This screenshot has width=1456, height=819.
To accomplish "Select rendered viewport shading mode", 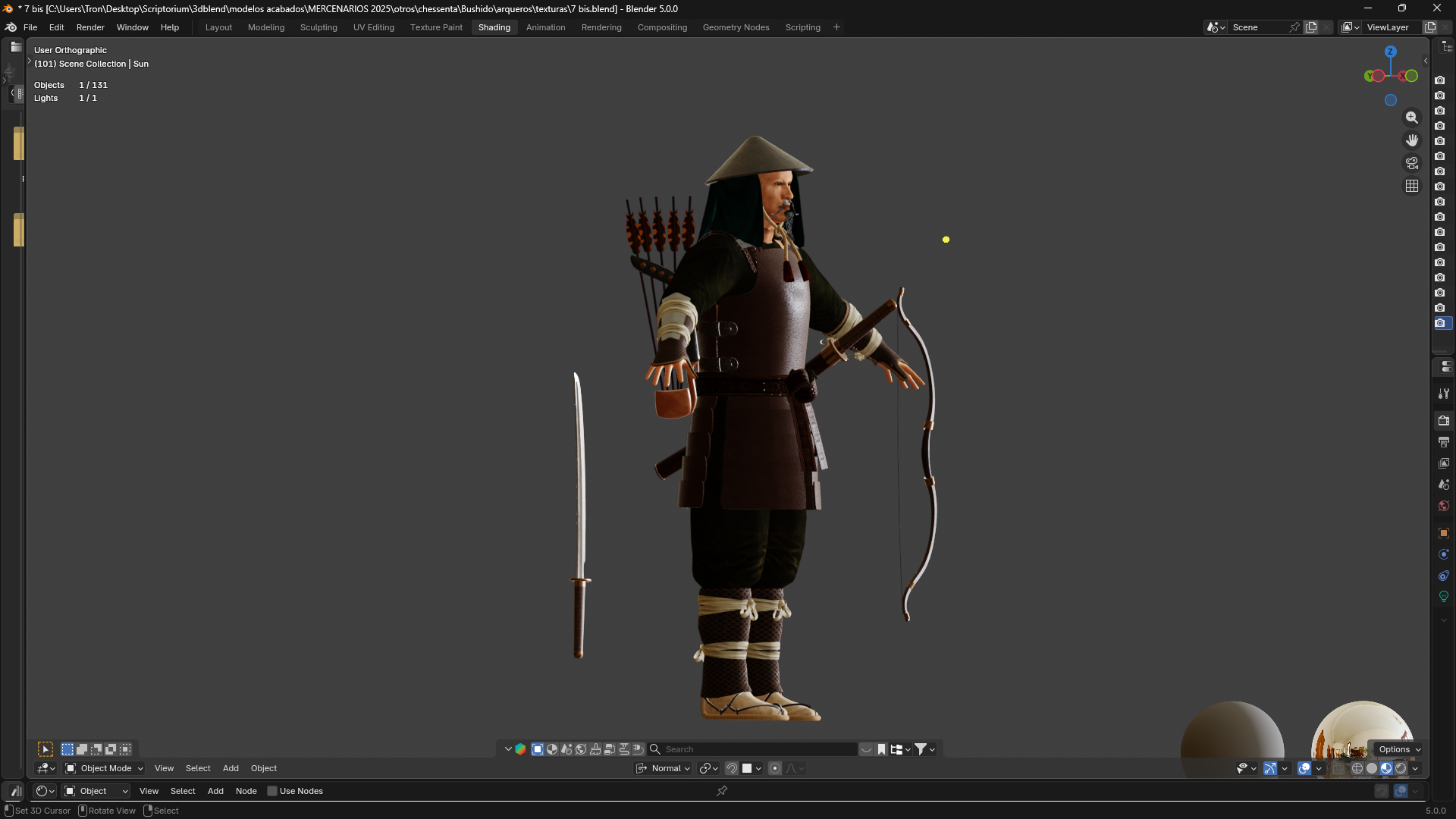I will pyautogui.click(x=1401, y=768).
